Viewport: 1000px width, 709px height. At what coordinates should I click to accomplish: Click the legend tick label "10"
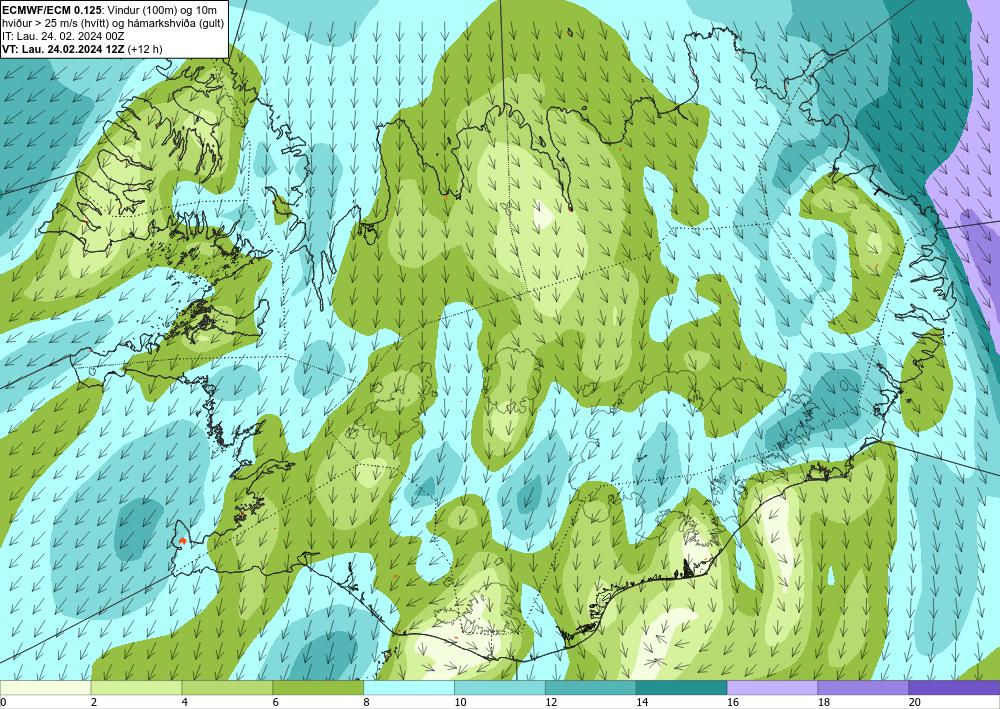click(460, 703)
